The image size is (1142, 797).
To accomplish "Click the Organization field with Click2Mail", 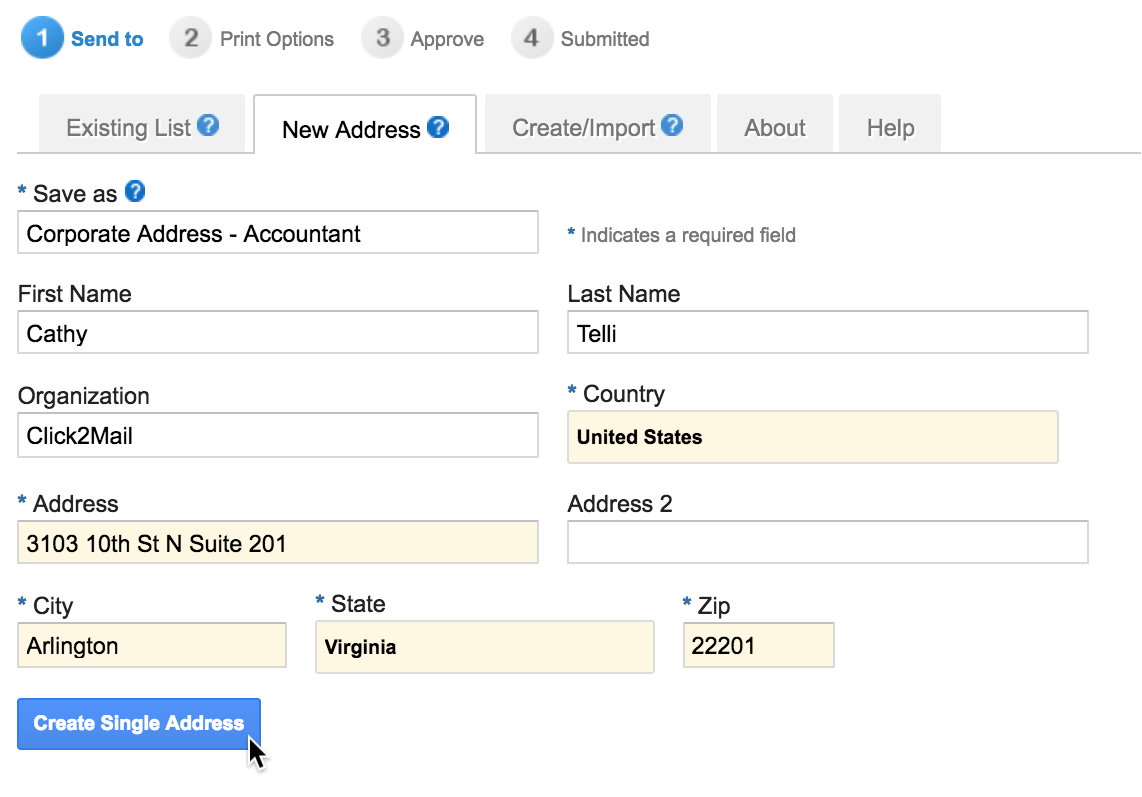I will point(277,435).
